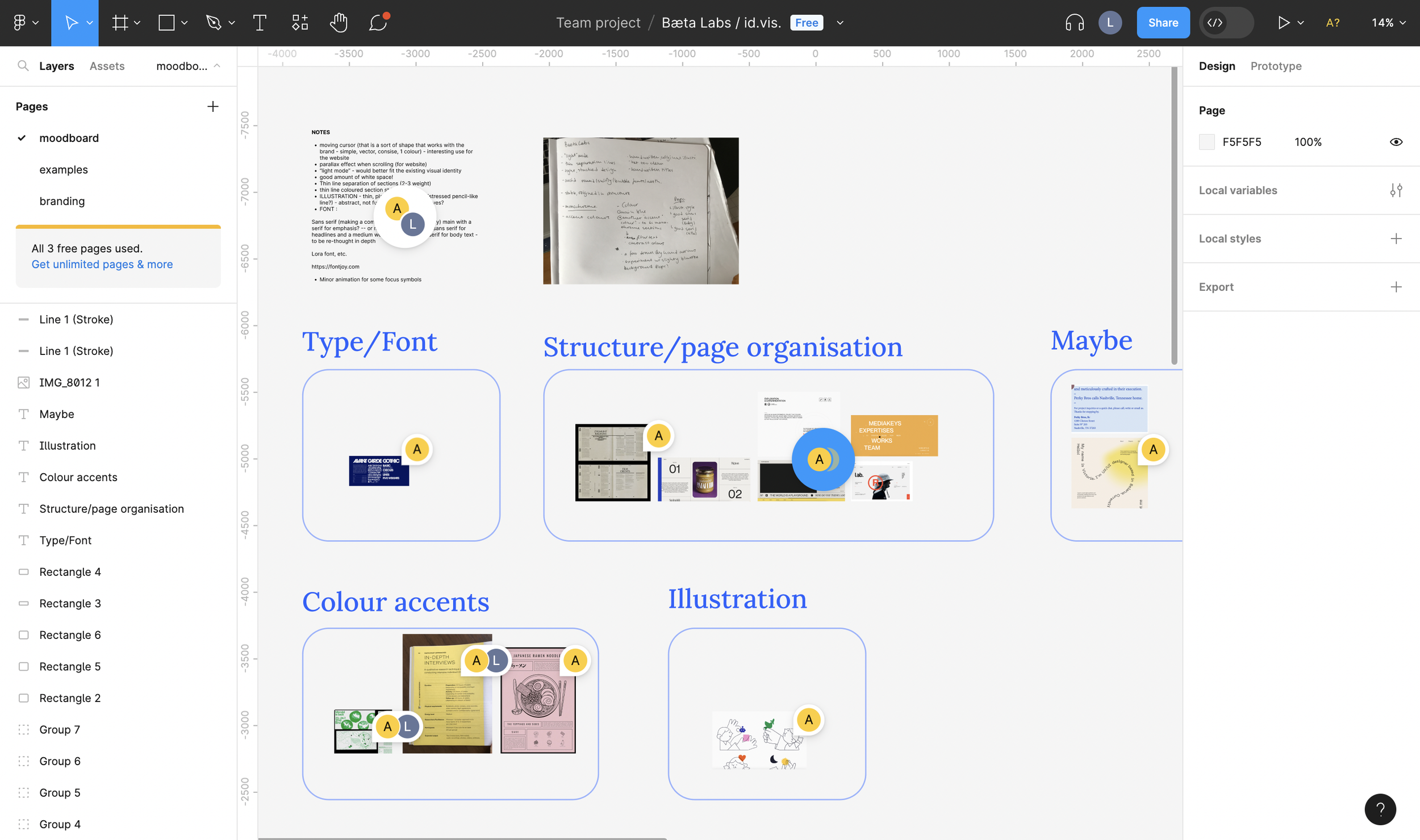Open the help question mark button
Screen dimensions: 1420x840
pos(1380,809)
